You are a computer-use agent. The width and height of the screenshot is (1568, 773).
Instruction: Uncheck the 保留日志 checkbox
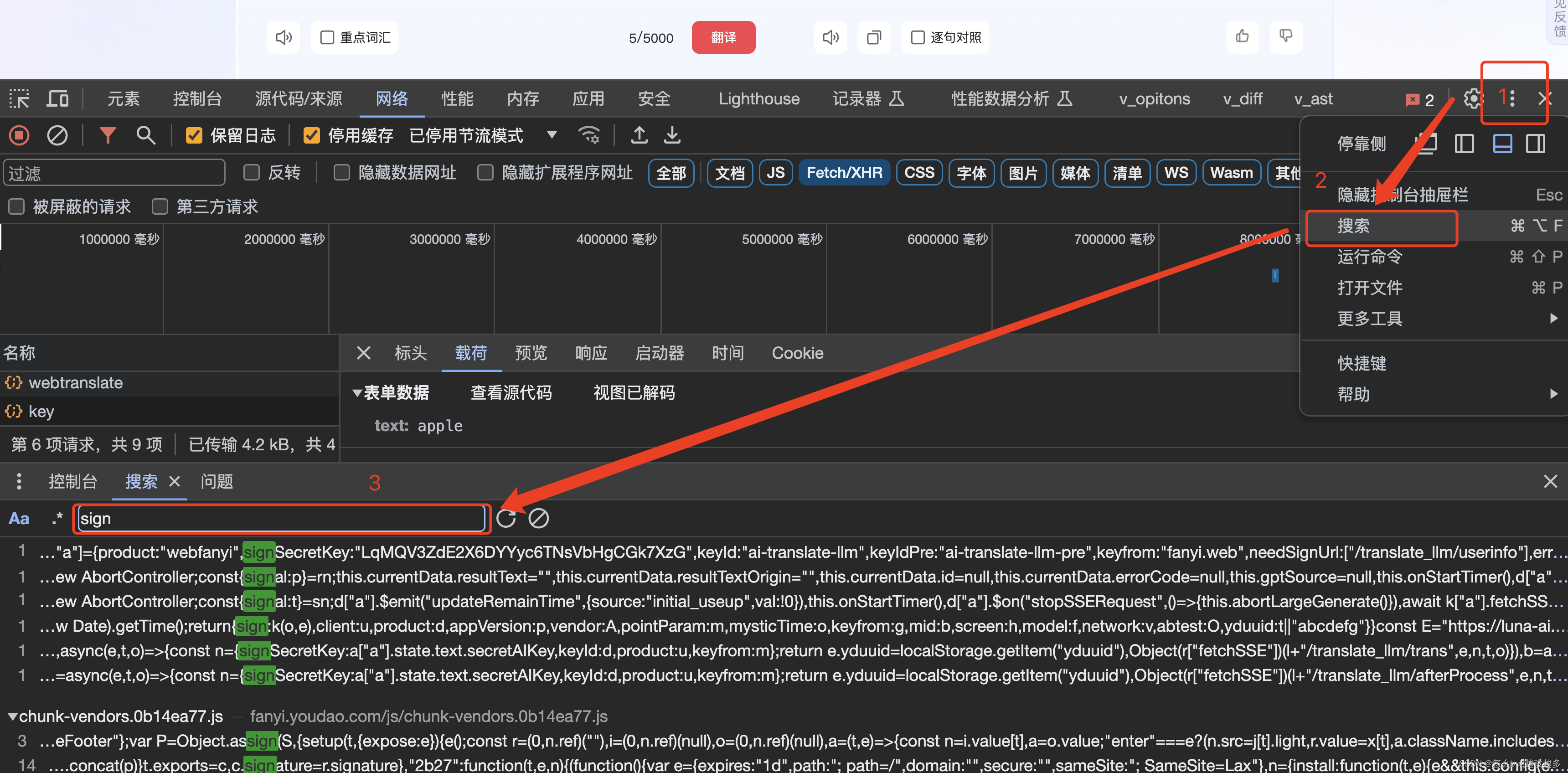point(194,135)
